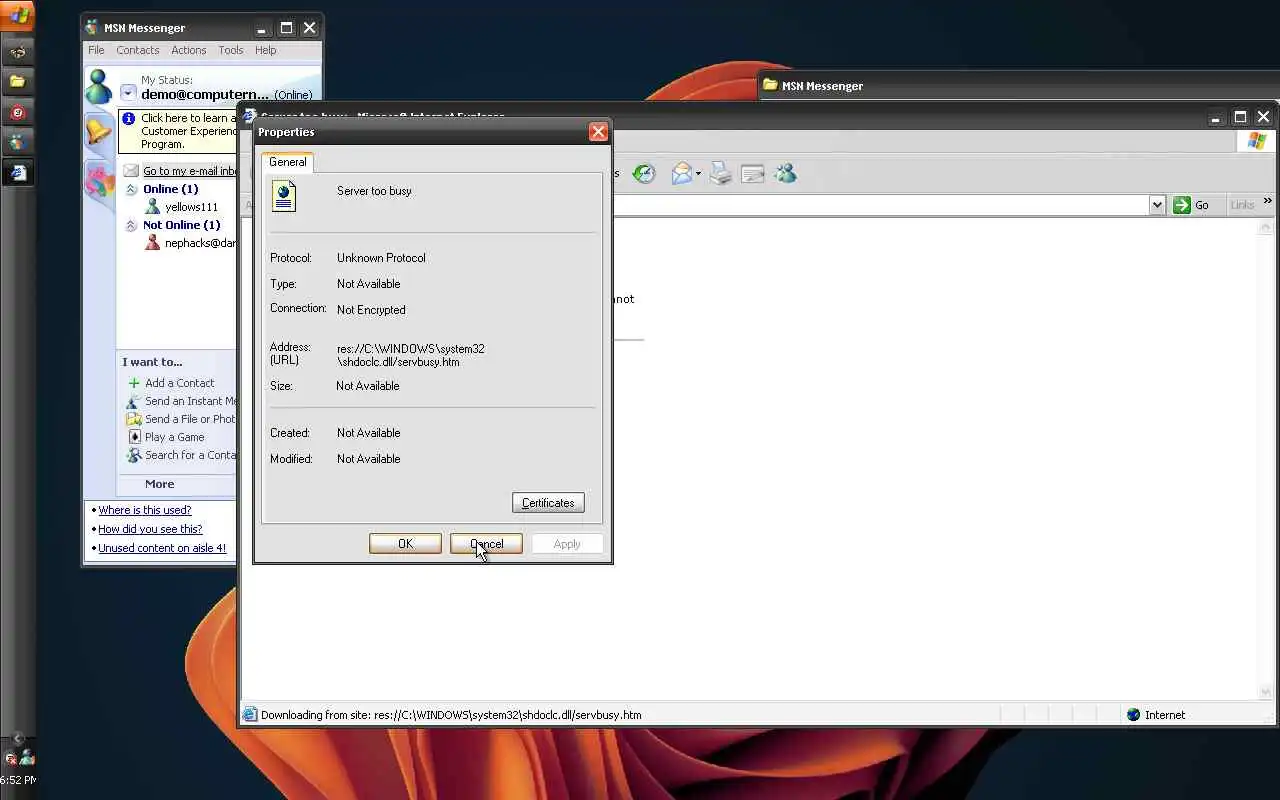The width and height of the screenshot is (1280, 800).
Task: Click More under I want to
Action: [159, 484]
